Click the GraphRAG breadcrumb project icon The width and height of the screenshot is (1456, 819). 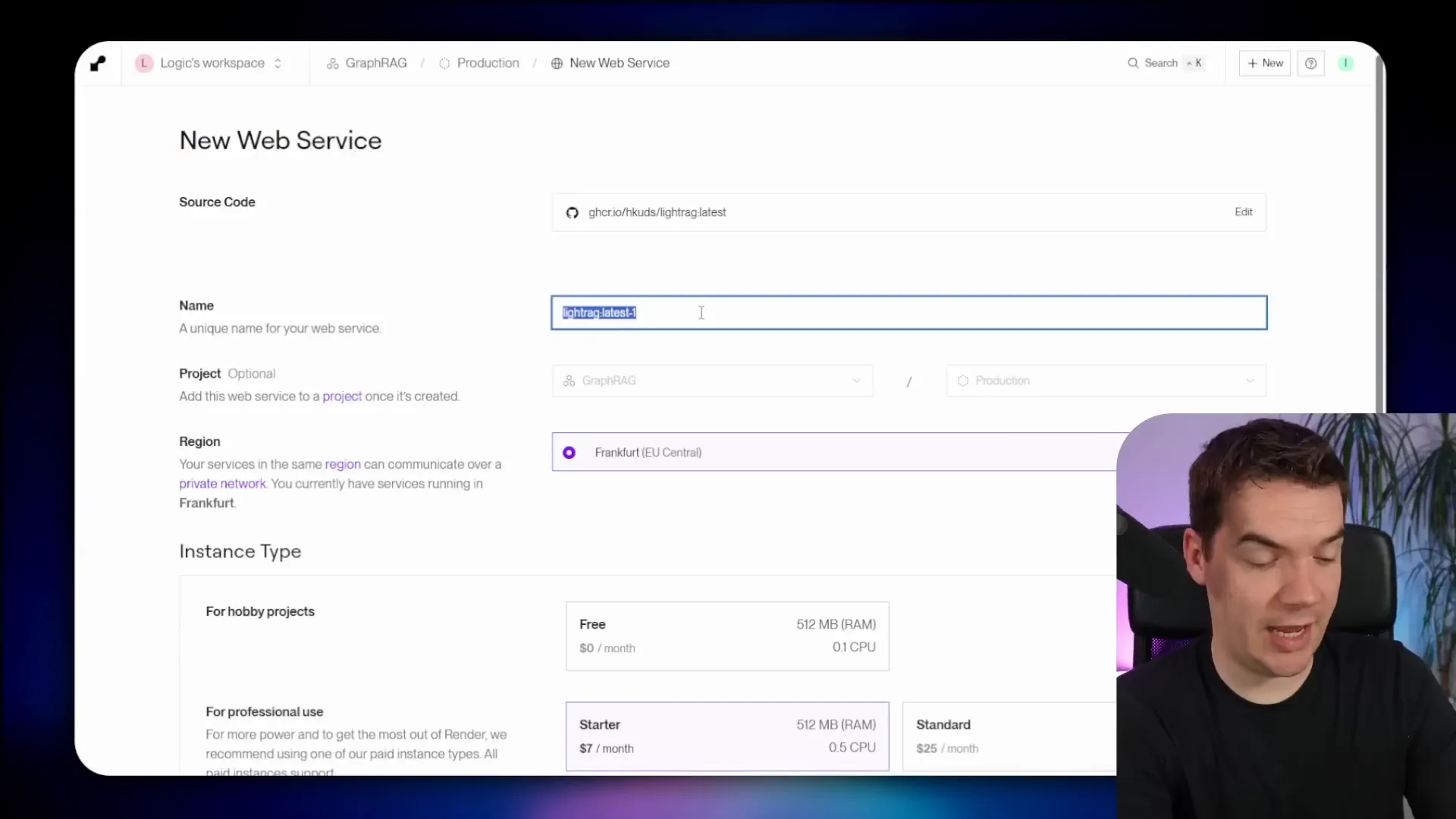[332, 64]
